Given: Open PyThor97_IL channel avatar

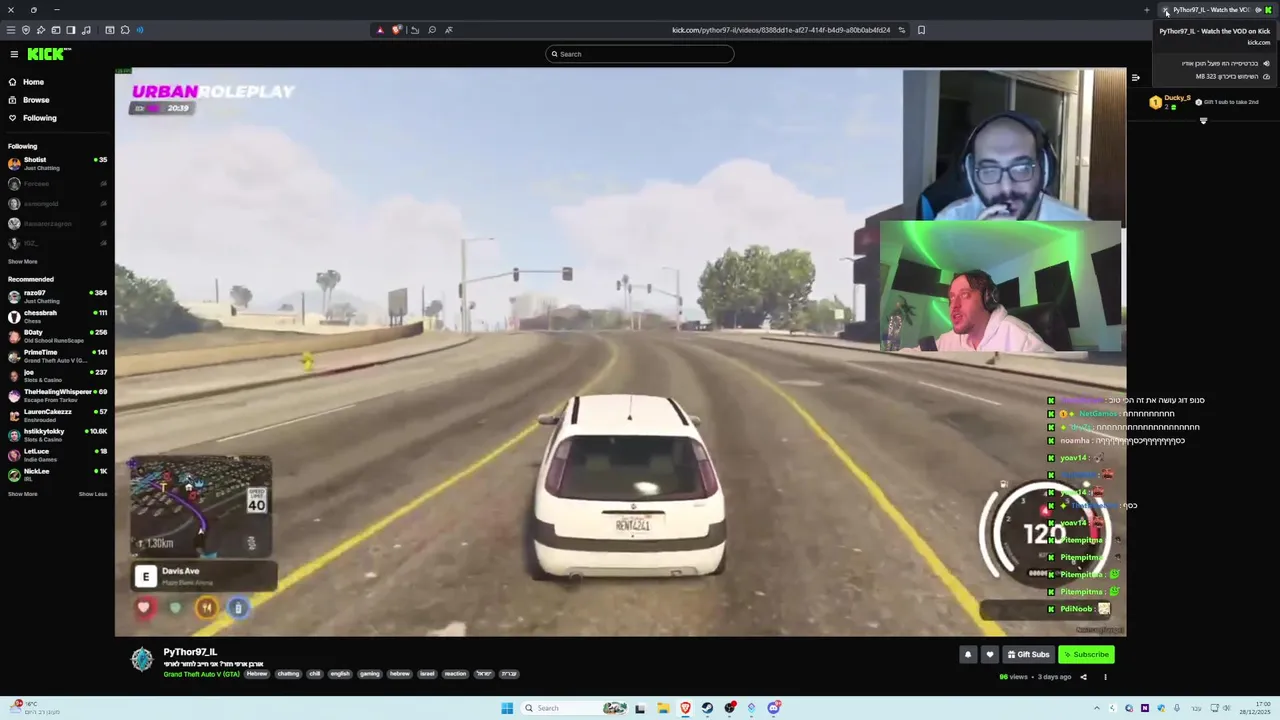Looking at the screenshot, I should 142,658.
